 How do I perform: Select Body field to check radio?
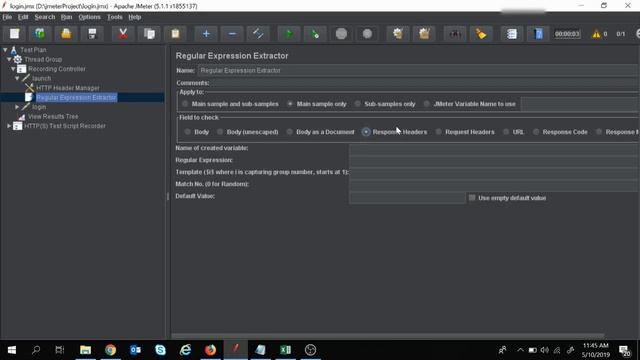tap(187, 132)
